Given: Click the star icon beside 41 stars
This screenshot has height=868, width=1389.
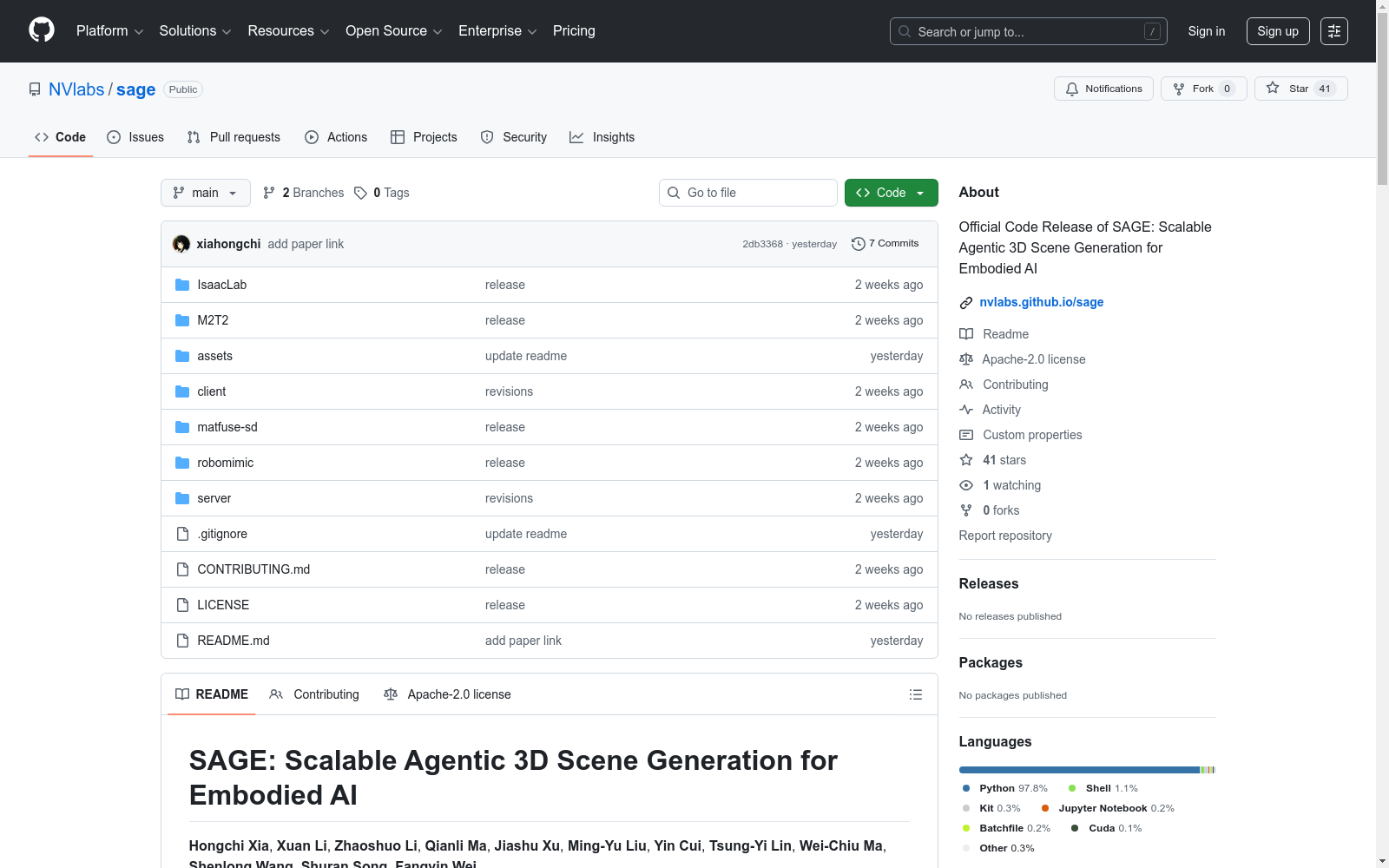Looking at the screenshot, I should (966, 460).
